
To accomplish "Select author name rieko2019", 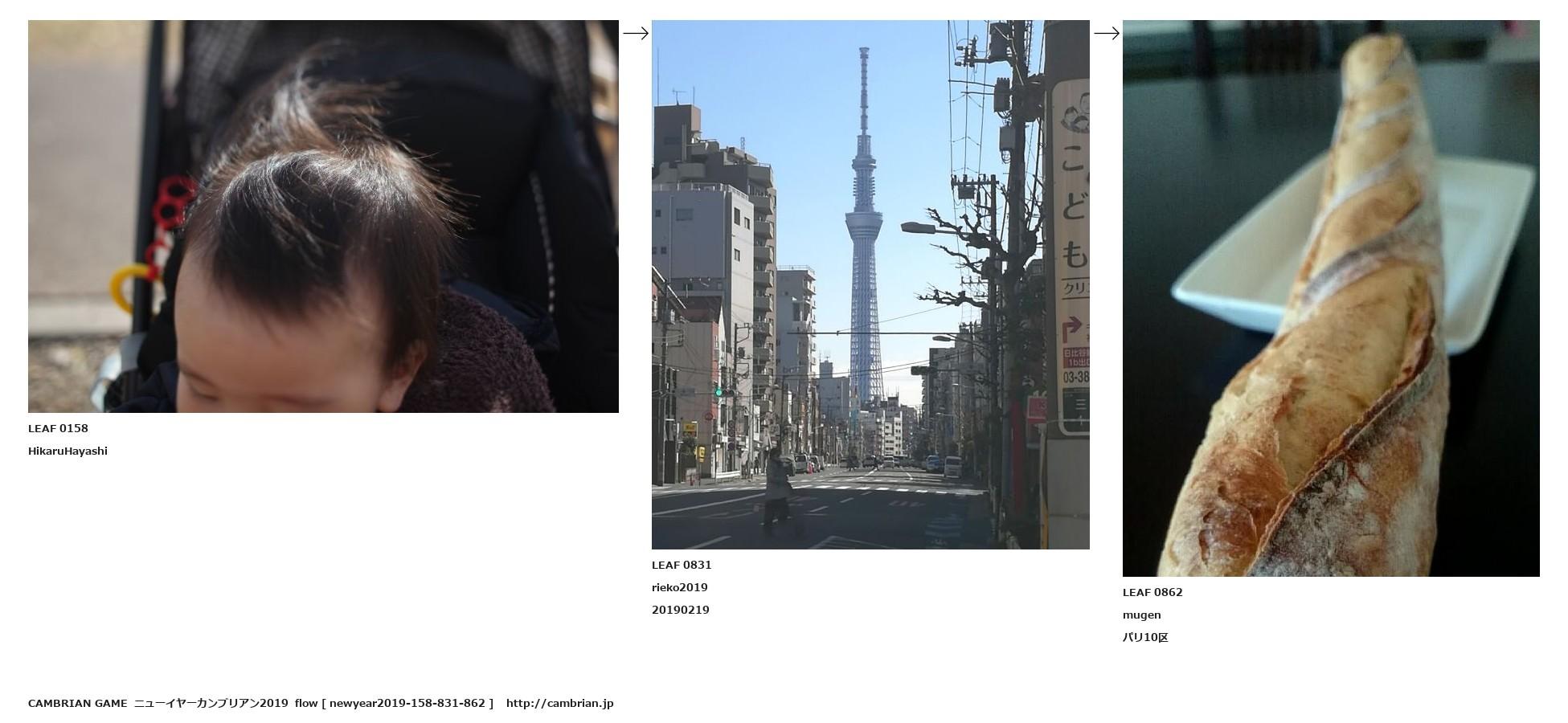I will point(679,587).
